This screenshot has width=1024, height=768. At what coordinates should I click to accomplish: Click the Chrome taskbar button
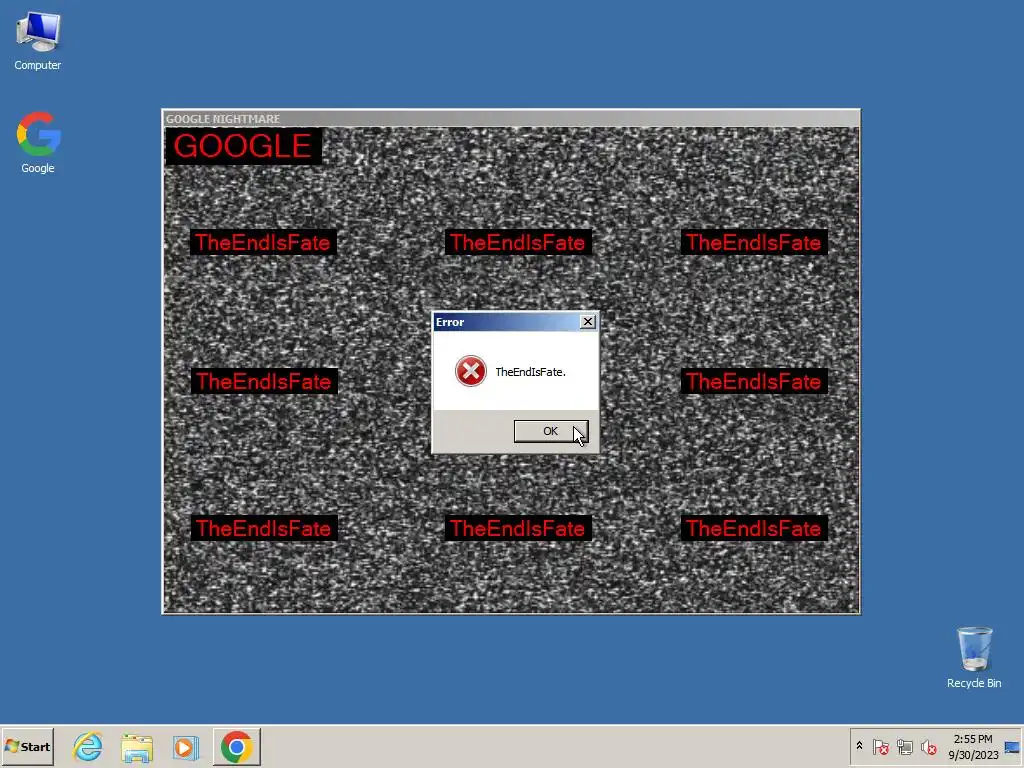coord(236,746)
